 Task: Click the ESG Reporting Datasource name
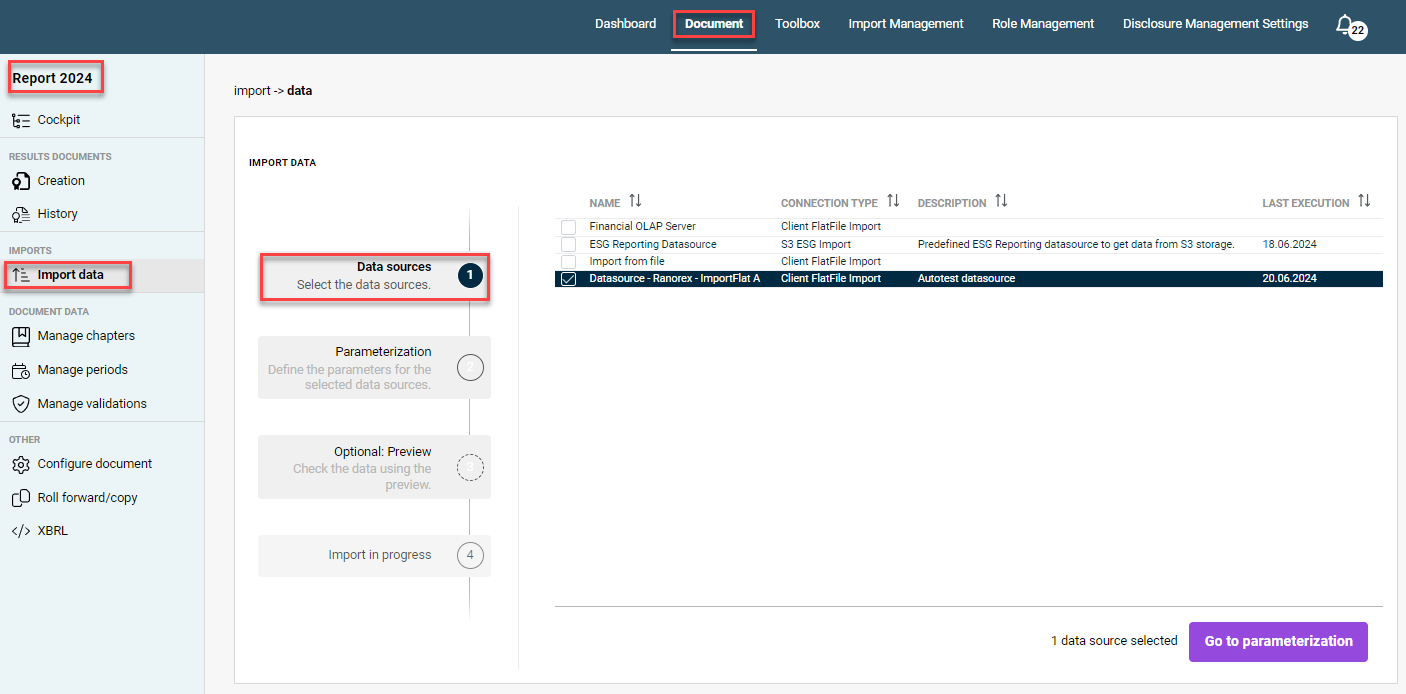652,244
